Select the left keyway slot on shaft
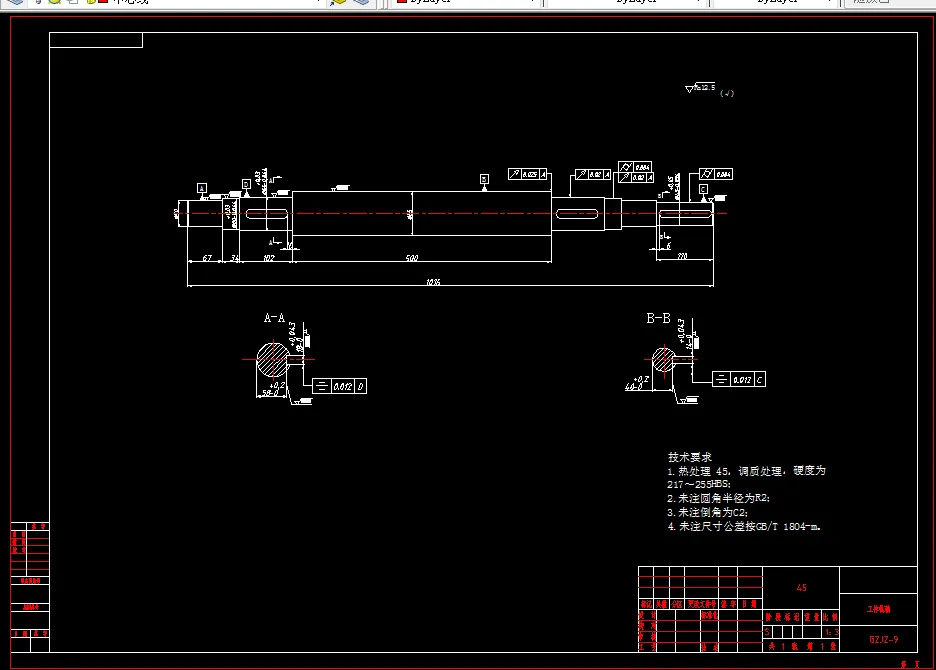936x670 pixels. coord(267,214)
